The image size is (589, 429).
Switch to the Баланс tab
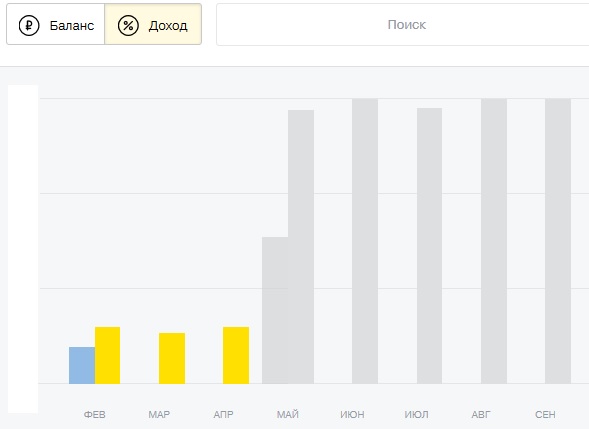click(56, 24)
